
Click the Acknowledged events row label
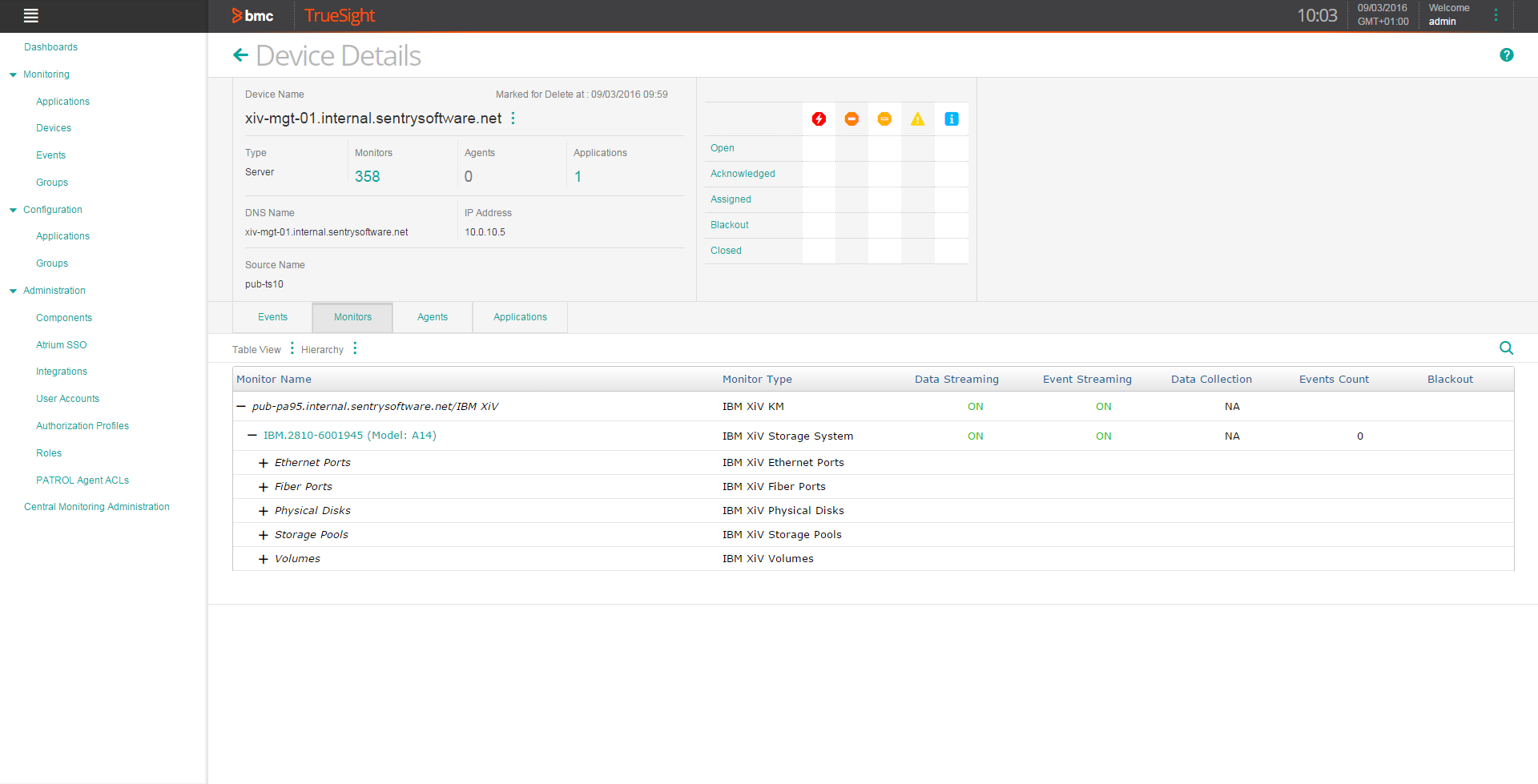(x=743, y=174)
